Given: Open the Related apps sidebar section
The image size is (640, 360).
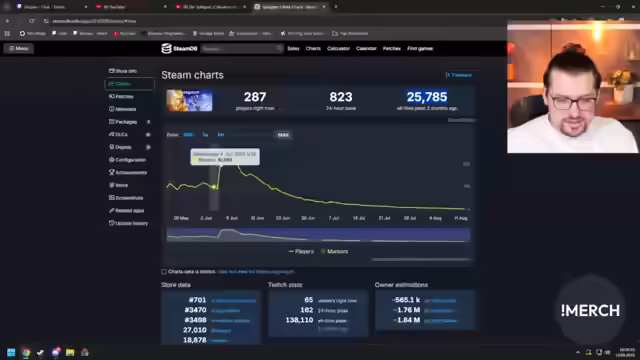Looking at the screenshot, I should coord(126,210).
